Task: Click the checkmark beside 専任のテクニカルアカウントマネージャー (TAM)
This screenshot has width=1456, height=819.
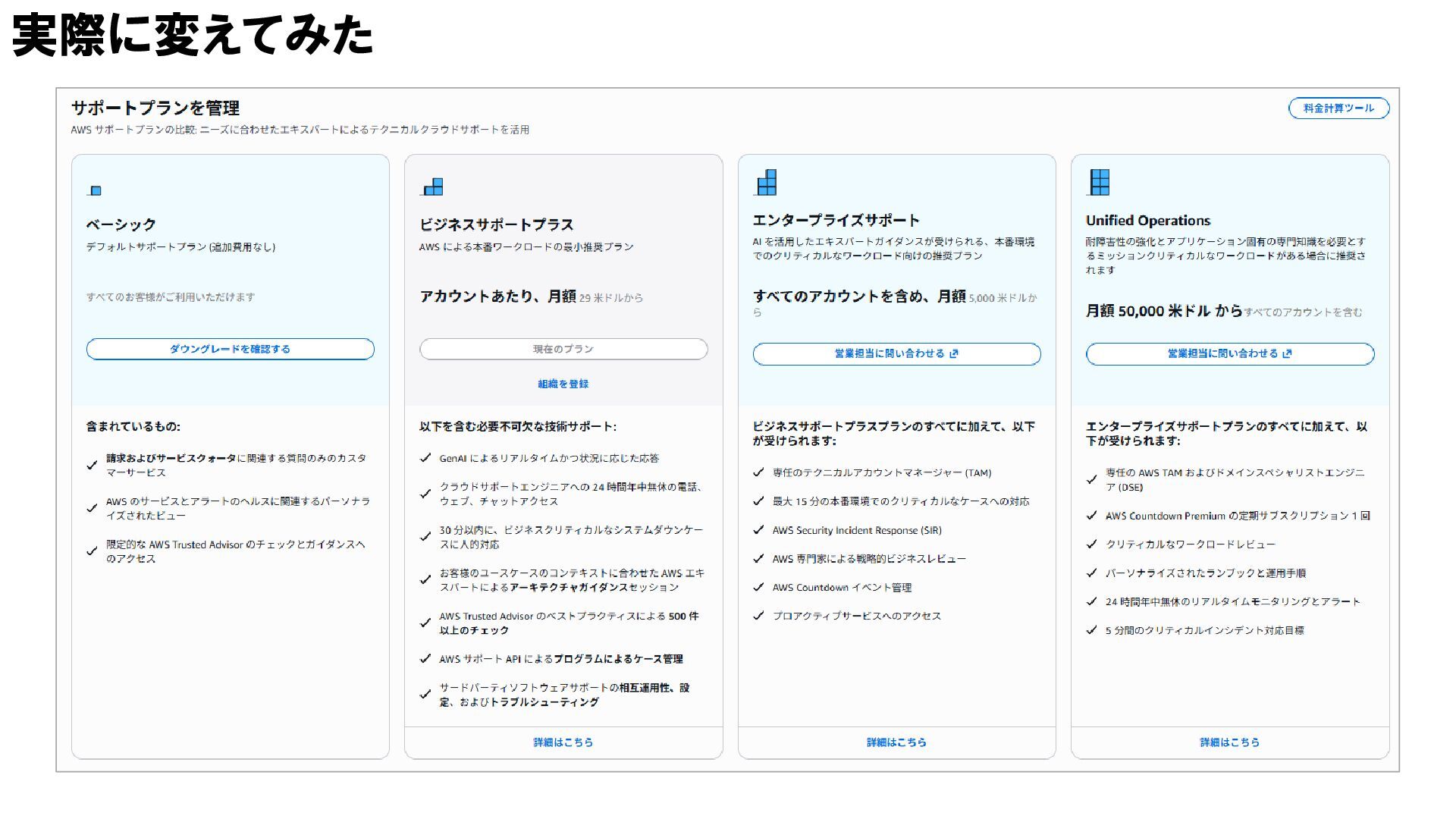Action: tap(758, 472)
